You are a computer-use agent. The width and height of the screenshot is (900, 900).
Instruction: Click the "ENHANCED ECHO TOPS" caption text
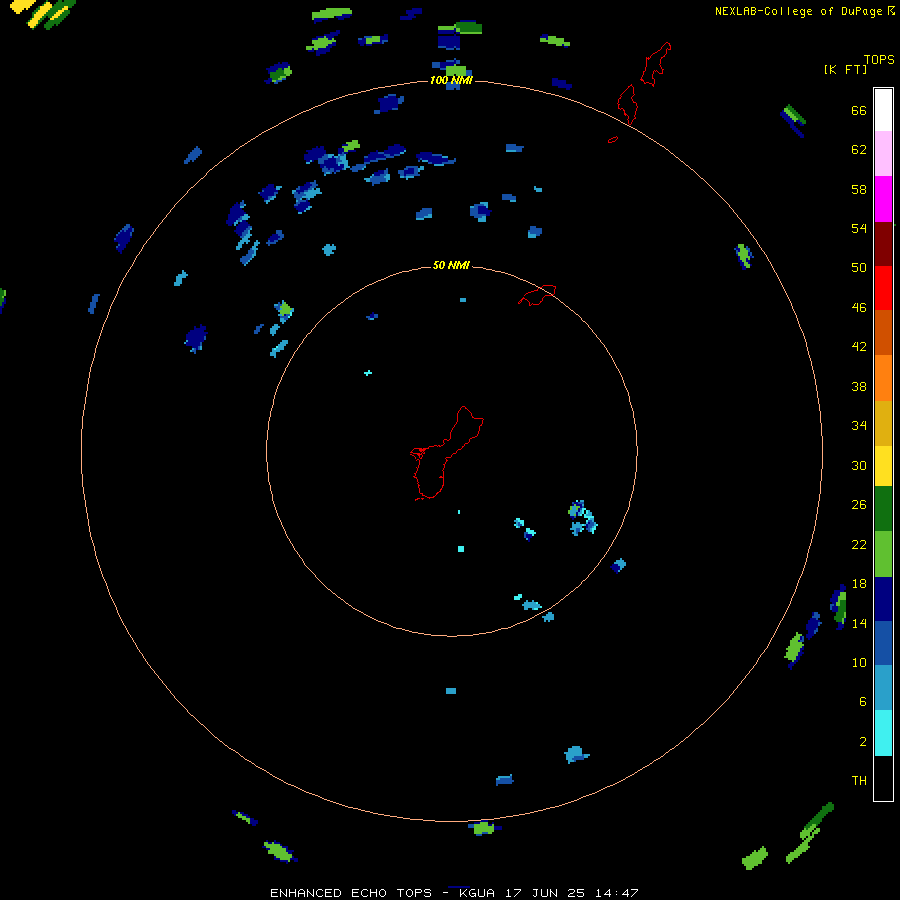tap(351, 893)
